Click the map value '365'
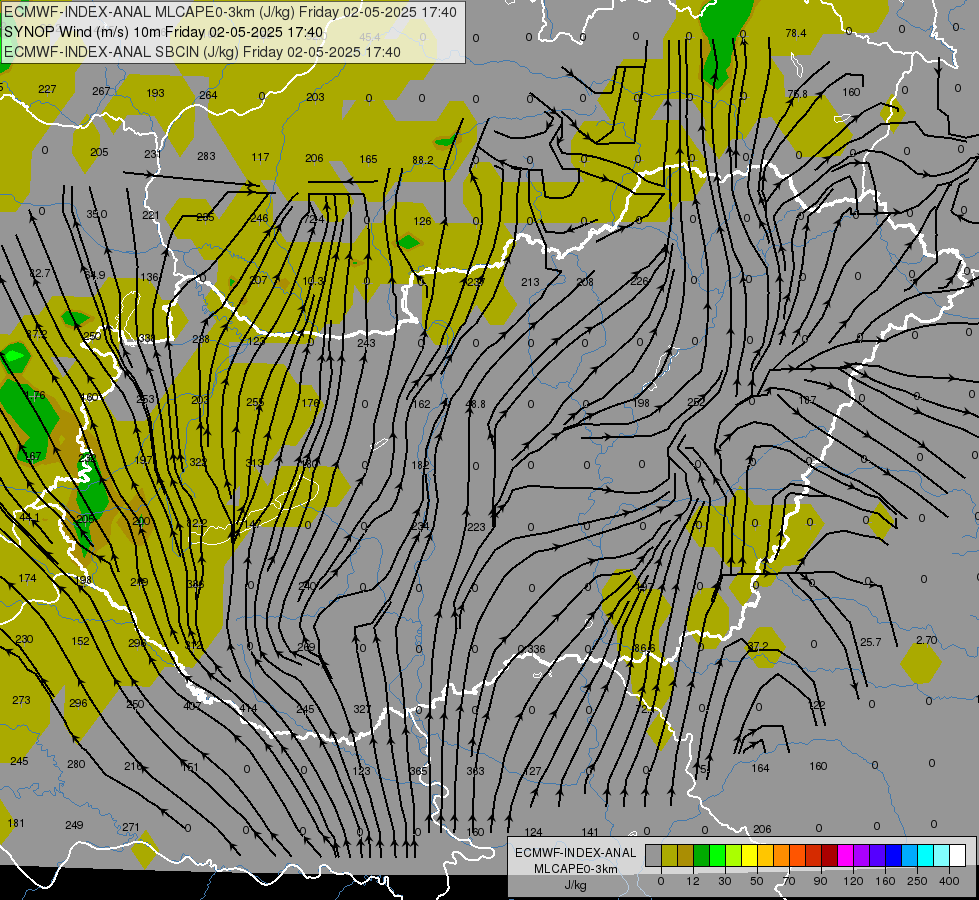Image resolution: width=979 pixels, height=900 pixels. coord(418,771)
